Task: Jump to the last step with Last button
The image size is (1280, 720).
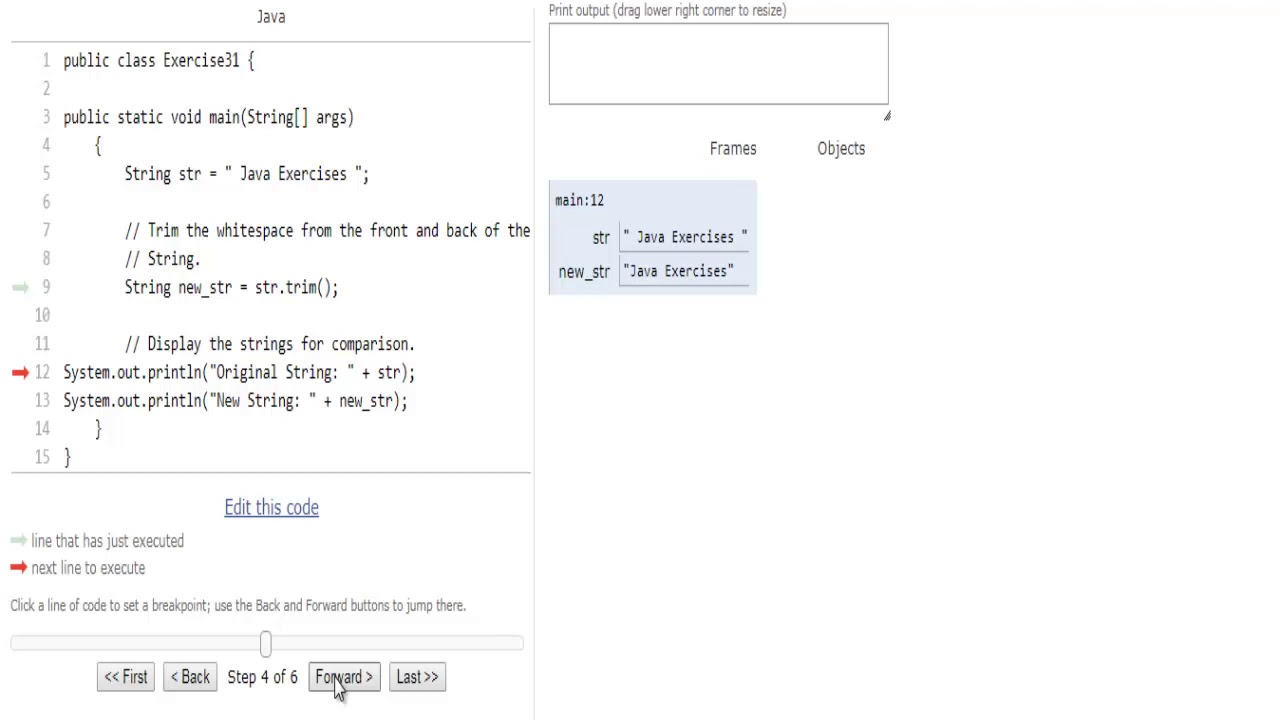Action: 417,677
